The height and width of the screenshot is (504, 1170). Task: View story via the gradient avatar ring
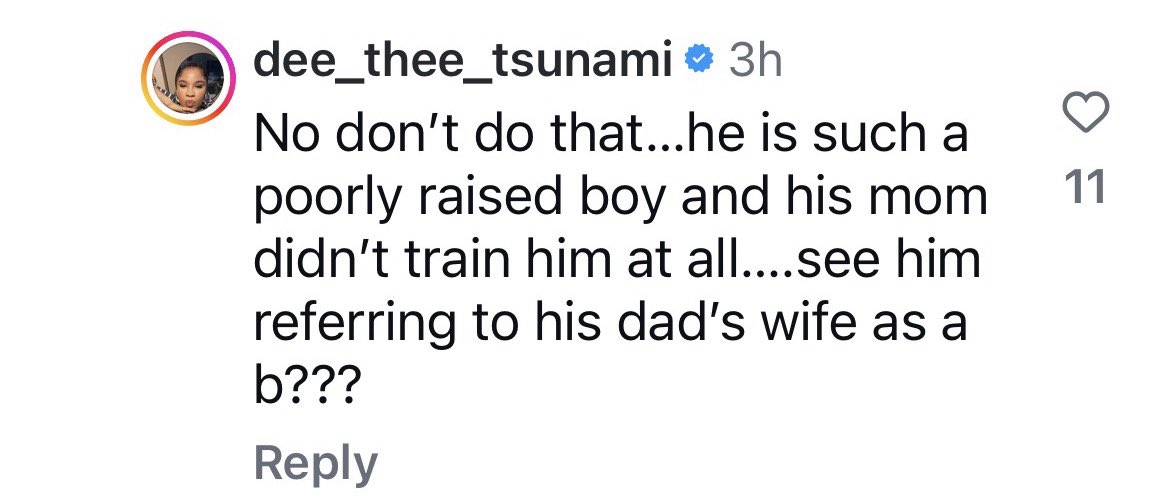(189, 78)
